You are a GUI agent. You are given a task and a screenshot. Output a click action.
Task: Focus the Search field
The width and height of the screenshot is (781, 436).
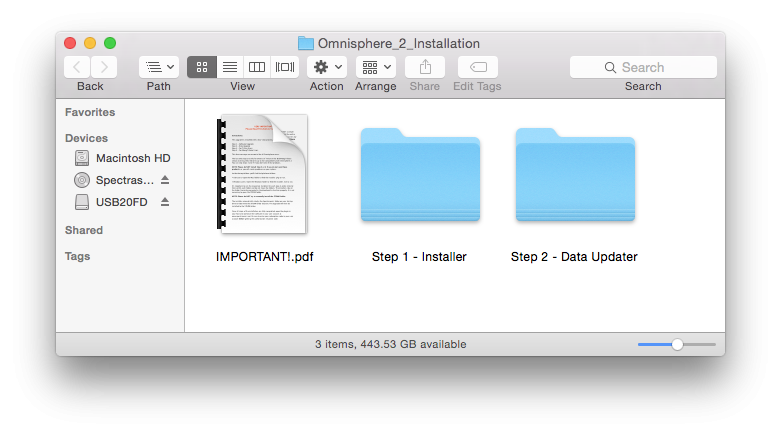pyautogui.click(x=643, y=67)
